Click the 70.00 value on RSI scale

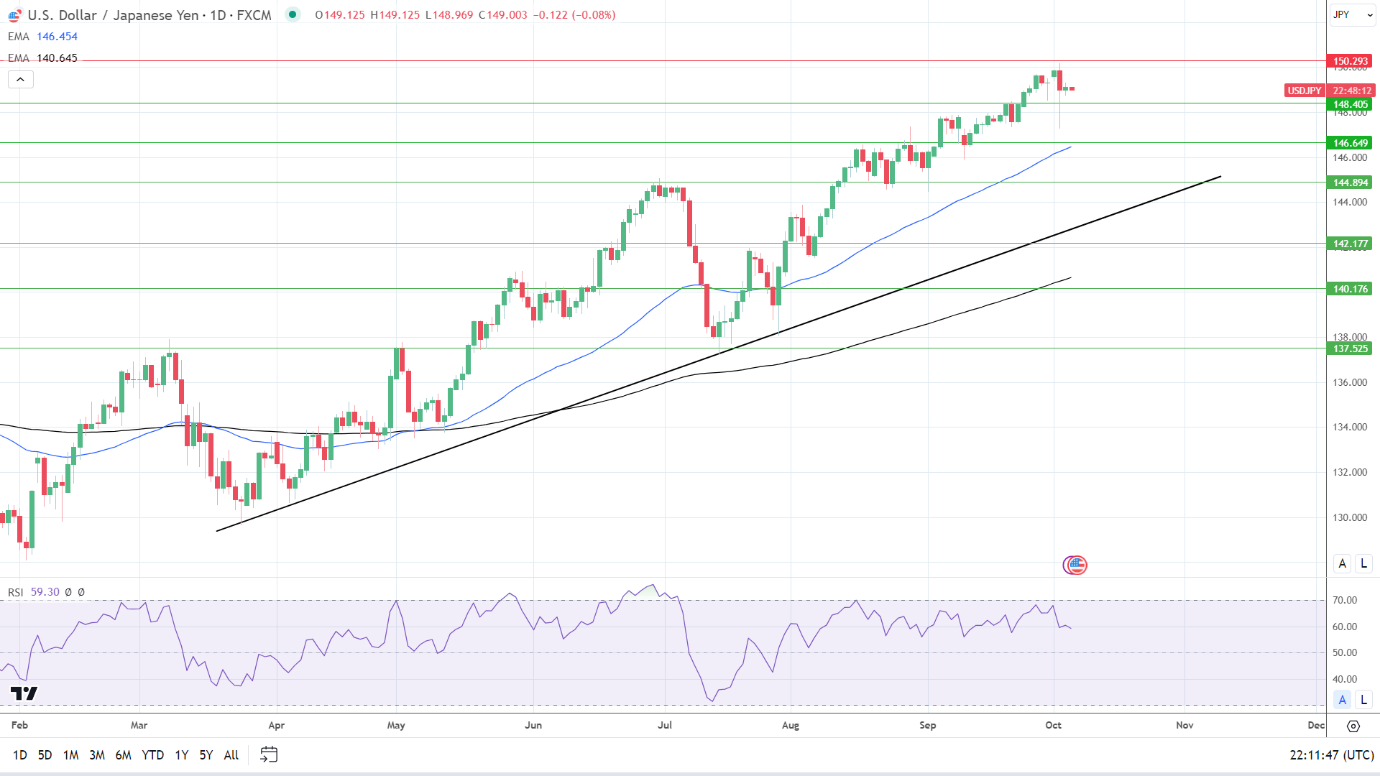pyautogui.click(x=1344, y=600)
